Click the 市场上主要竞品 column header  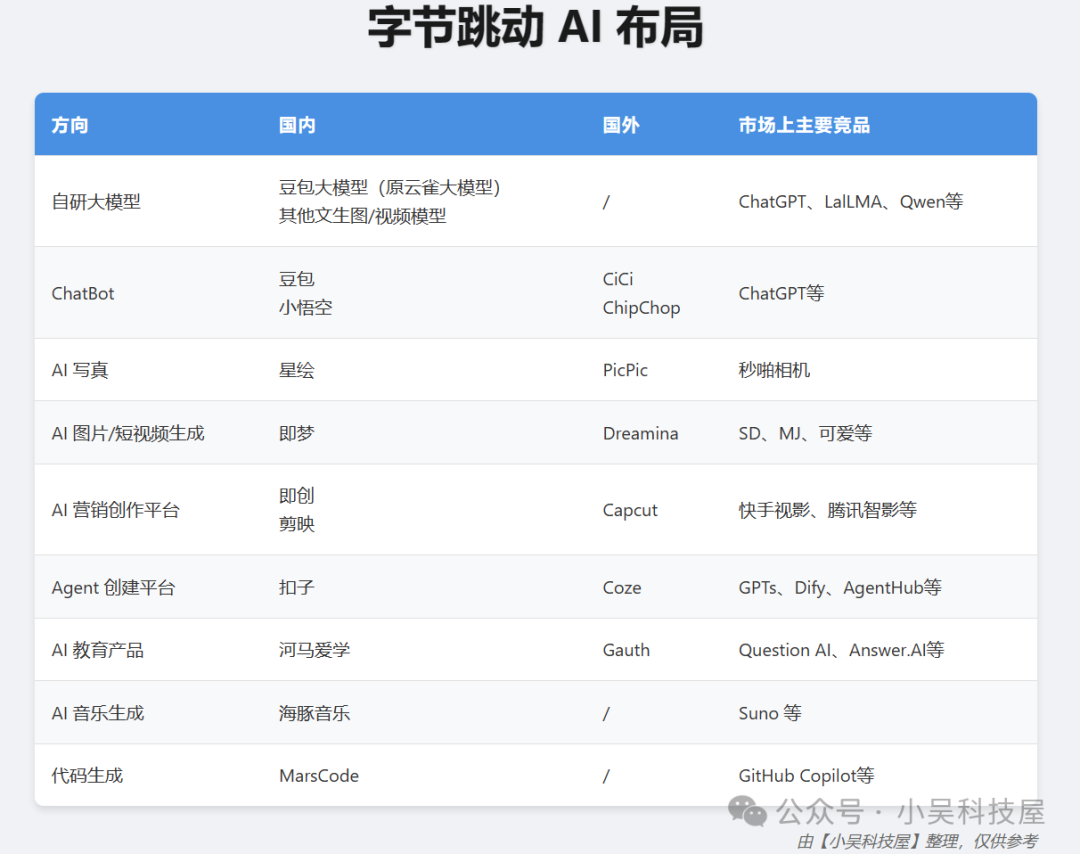point(804,125)
